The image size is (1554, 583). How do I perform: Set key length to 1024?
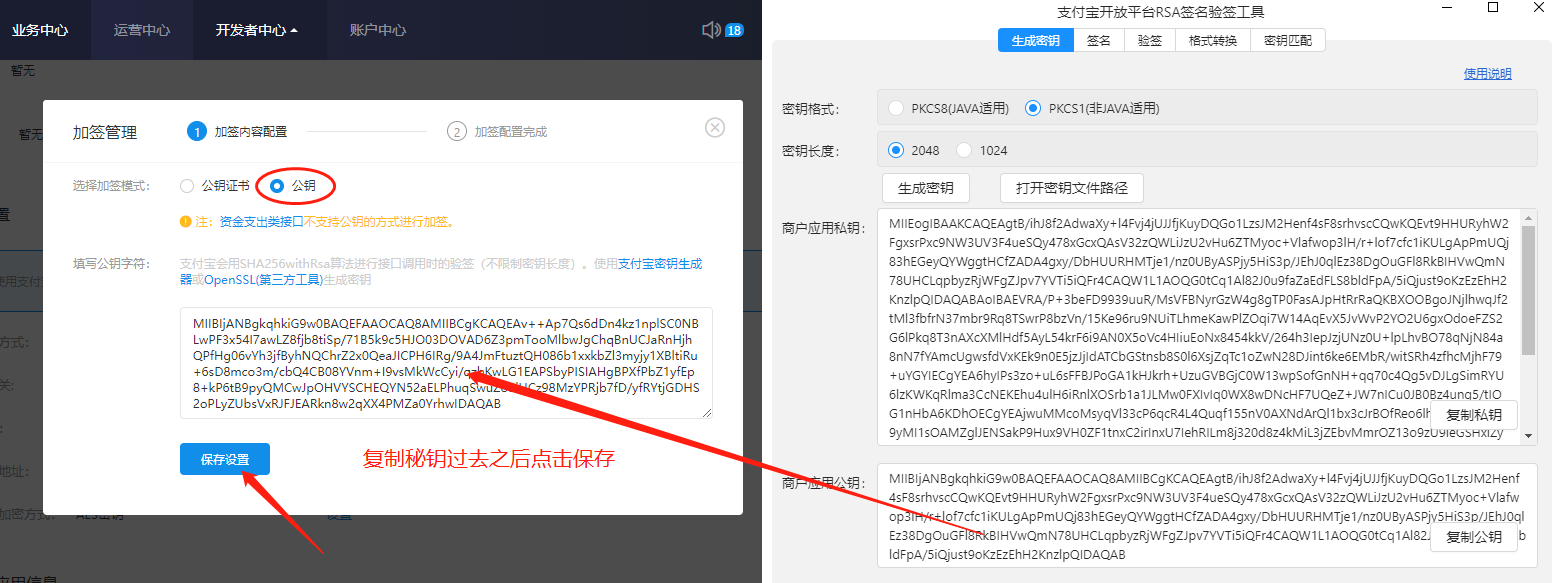(964, 150)
